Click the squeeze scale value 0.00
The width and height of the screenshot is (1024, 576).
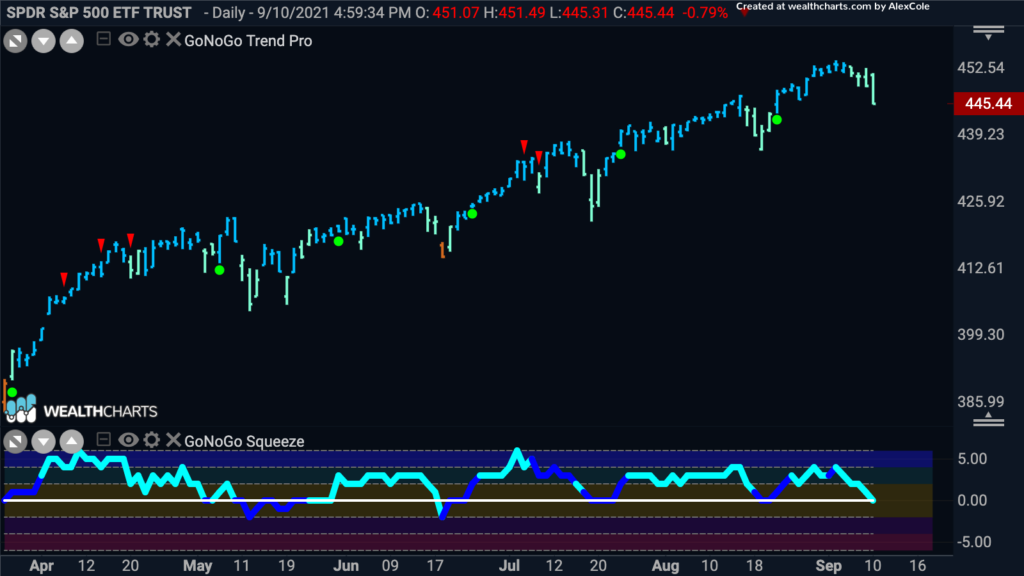972,500
